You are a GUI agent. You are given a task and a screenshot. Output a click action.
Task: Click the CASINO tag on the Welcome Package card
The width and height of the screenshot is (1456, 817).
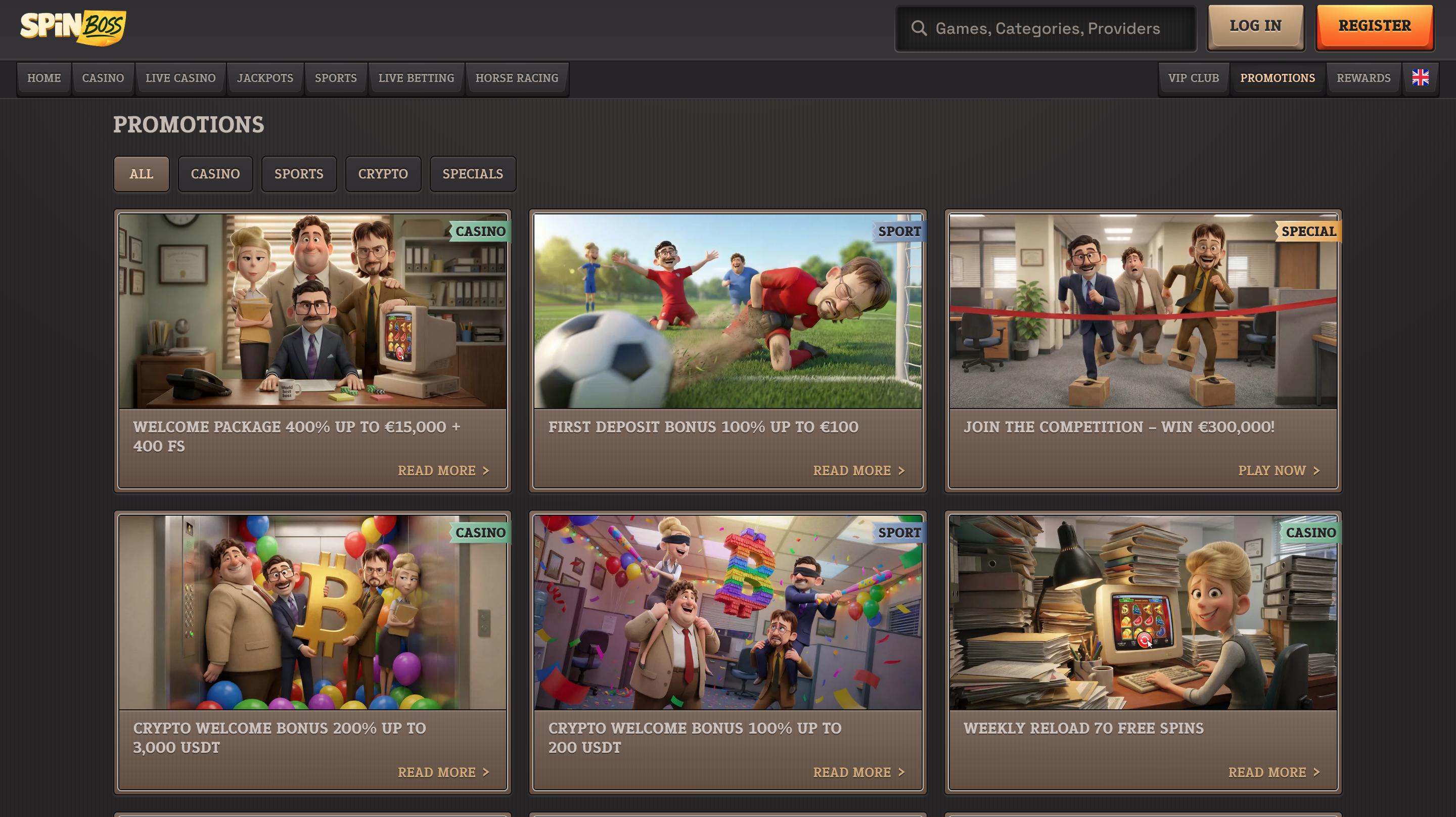(x=480, y=231)
